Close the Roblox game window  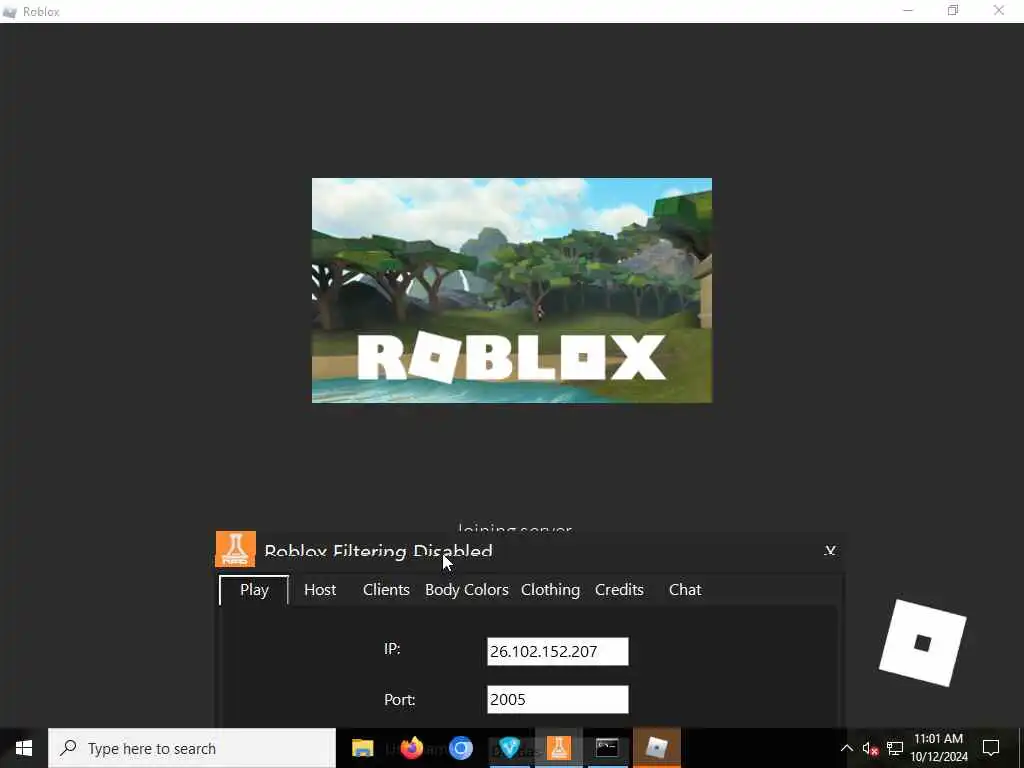[x=999, y=10]
